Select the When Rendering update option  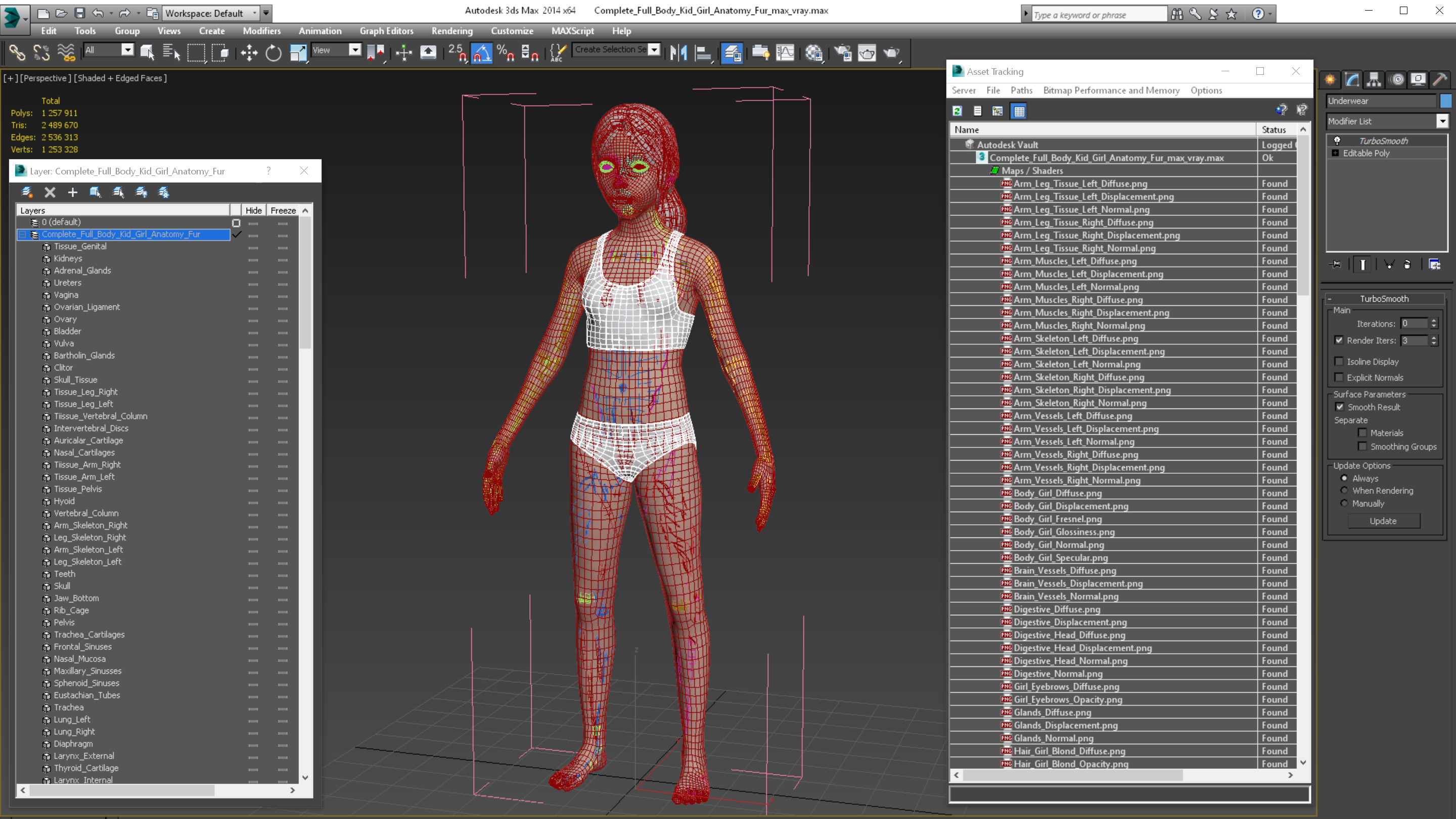1344,490
